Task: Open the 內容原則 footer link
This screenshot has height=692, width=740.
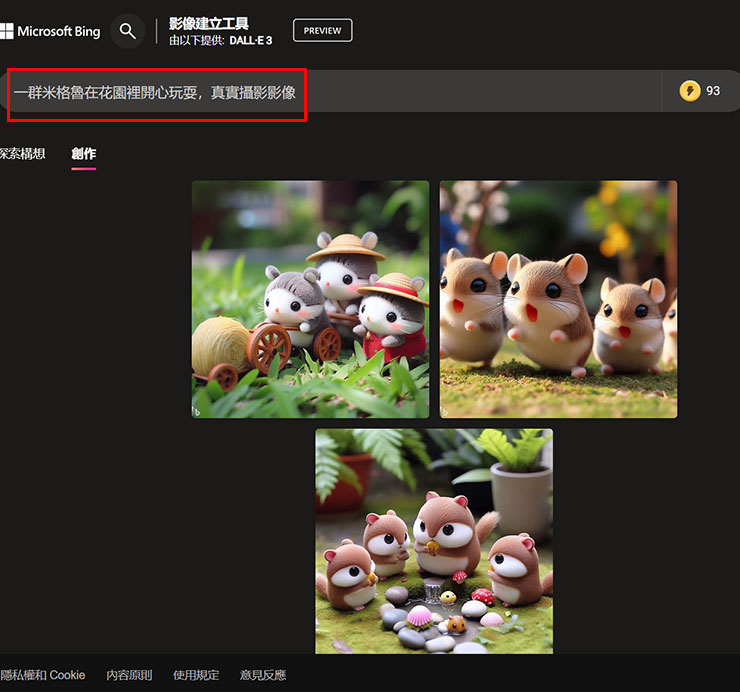Action: pos(129,675)
